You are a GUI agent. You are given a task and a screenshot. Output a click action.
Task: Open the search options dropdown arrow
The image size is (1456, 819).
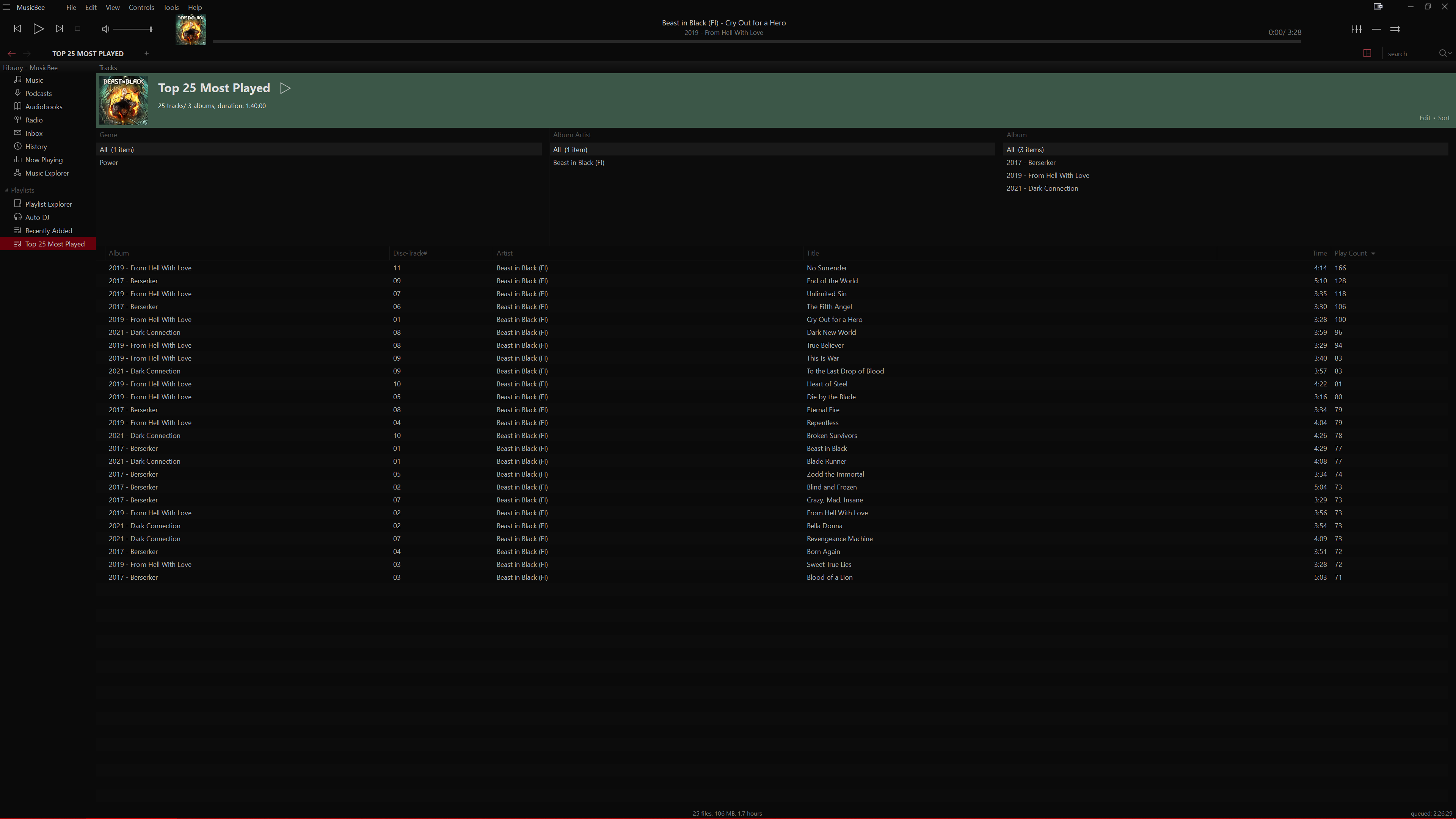coord(1450,53)
